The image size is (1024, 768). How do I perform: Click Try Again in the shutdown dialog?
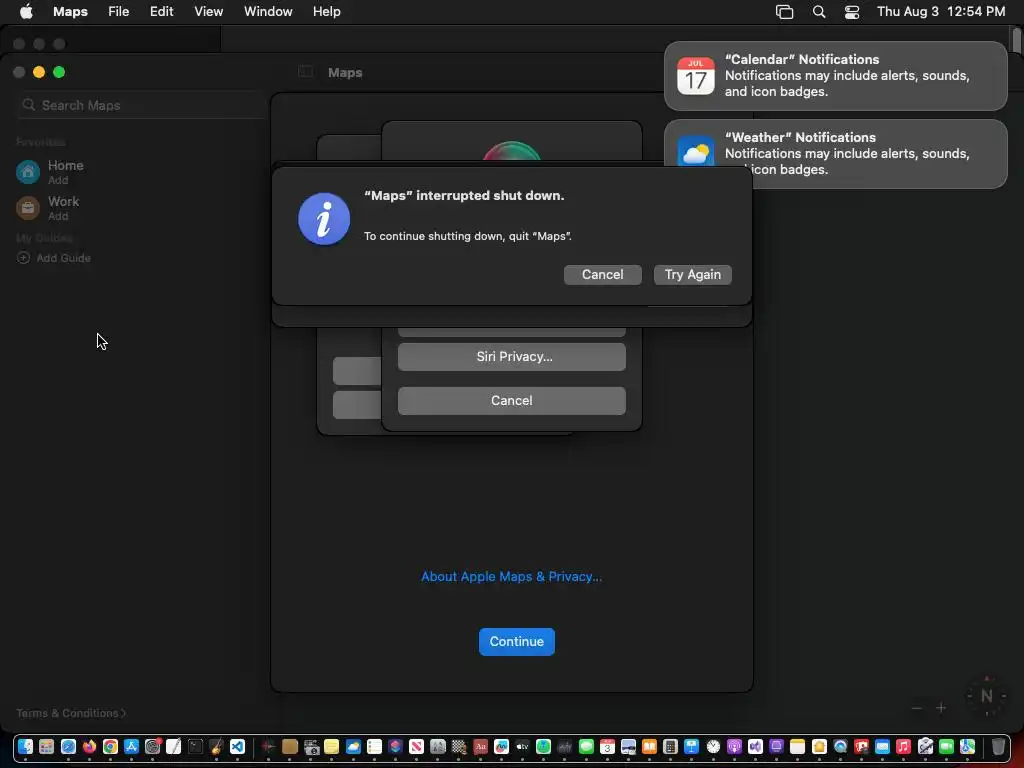[x=692, y=274]
